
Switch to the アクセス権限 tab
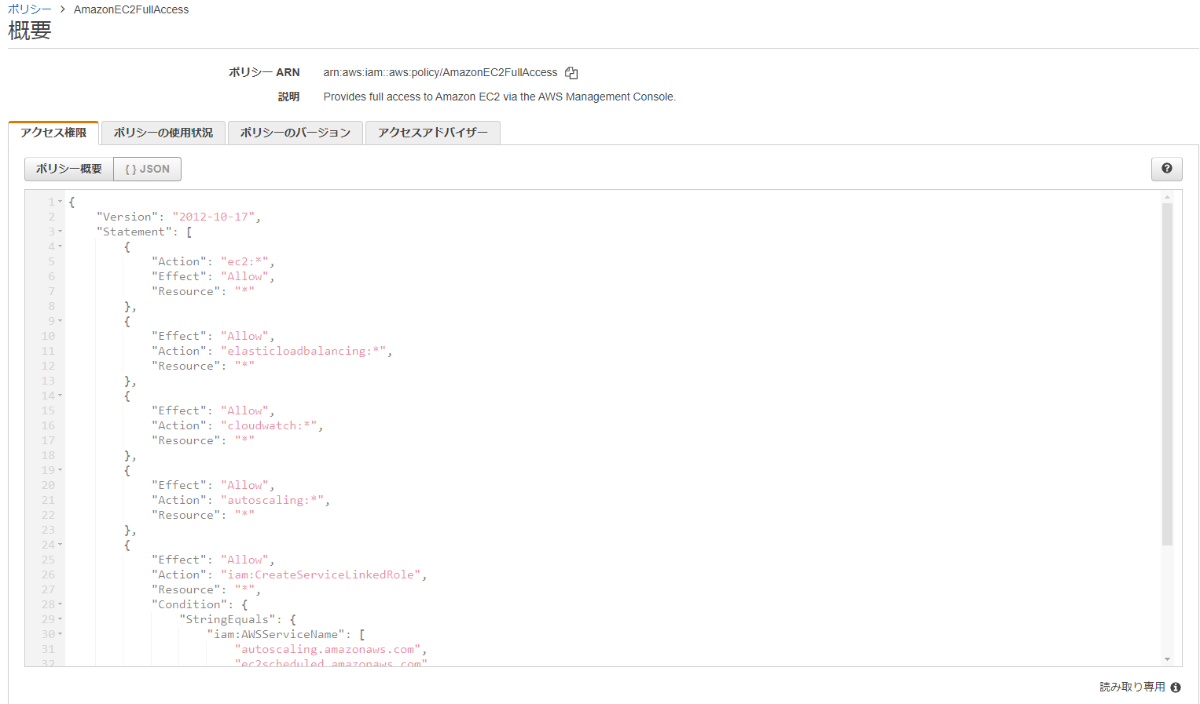(x=53, y=133)
